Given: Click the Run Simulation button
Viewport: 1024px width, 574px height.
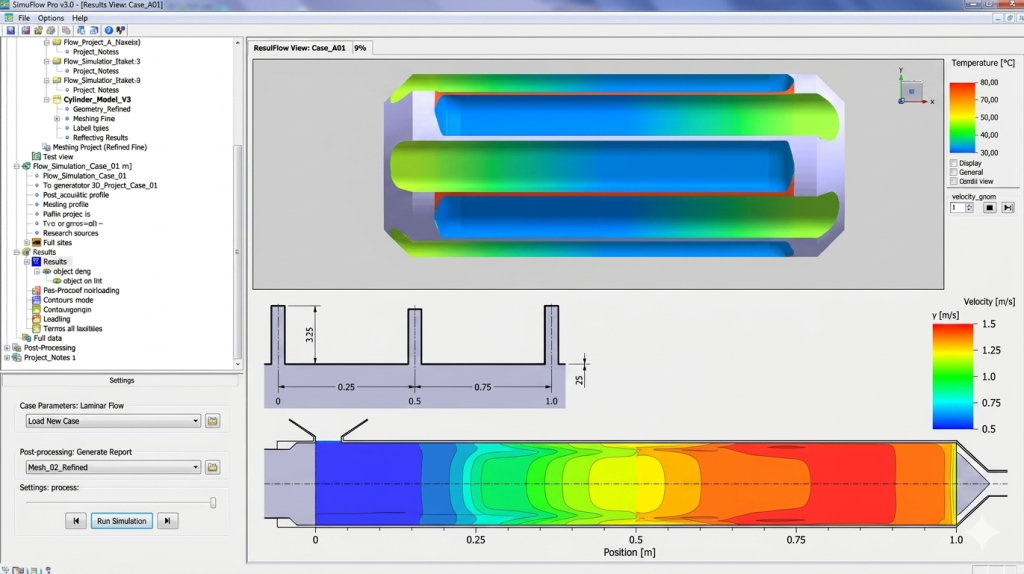Looking at the screenshot, I should 121,521.
